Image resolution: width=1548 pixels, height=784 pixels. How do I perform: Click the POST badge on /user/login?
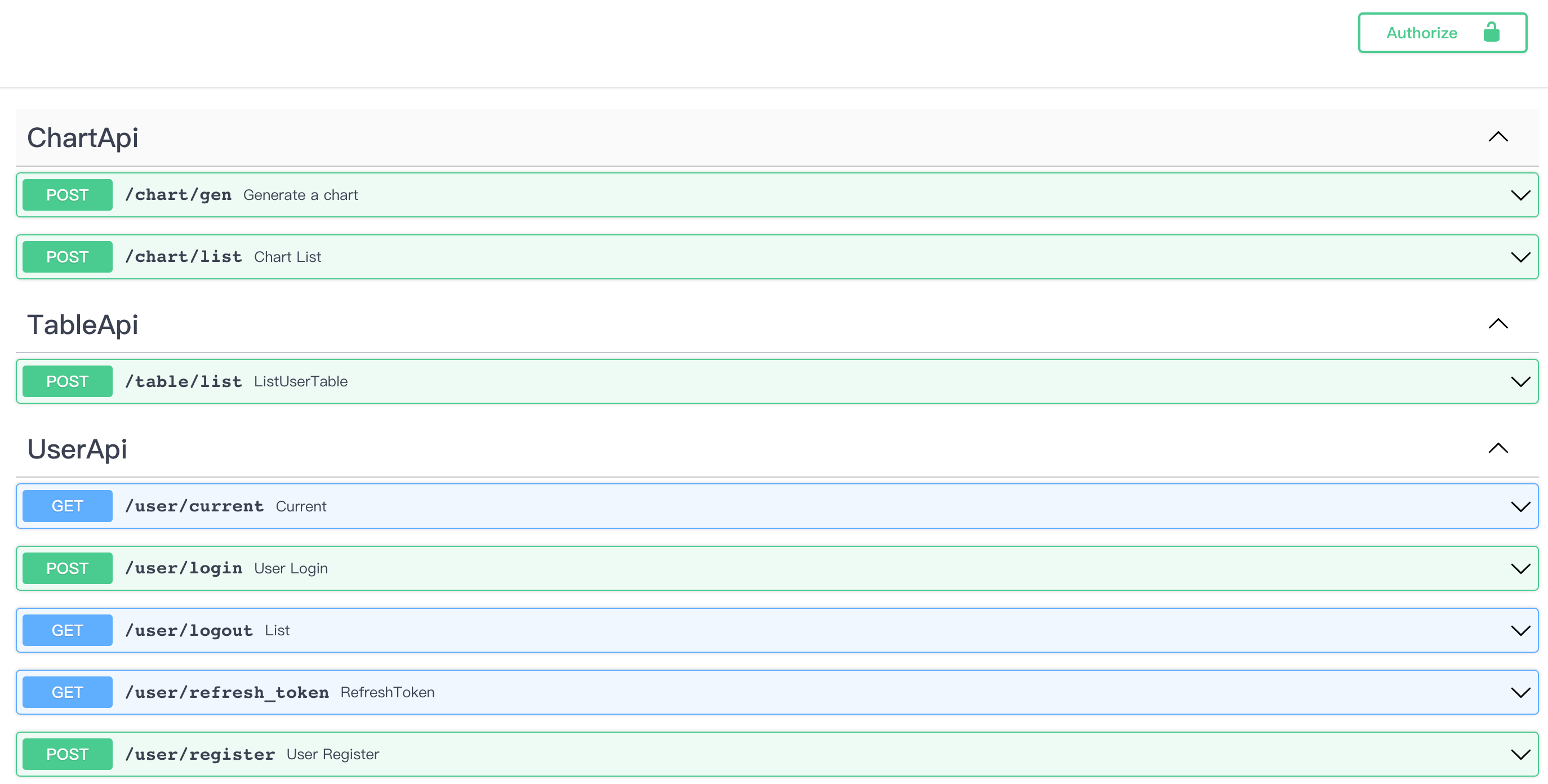tap(66, 568)
